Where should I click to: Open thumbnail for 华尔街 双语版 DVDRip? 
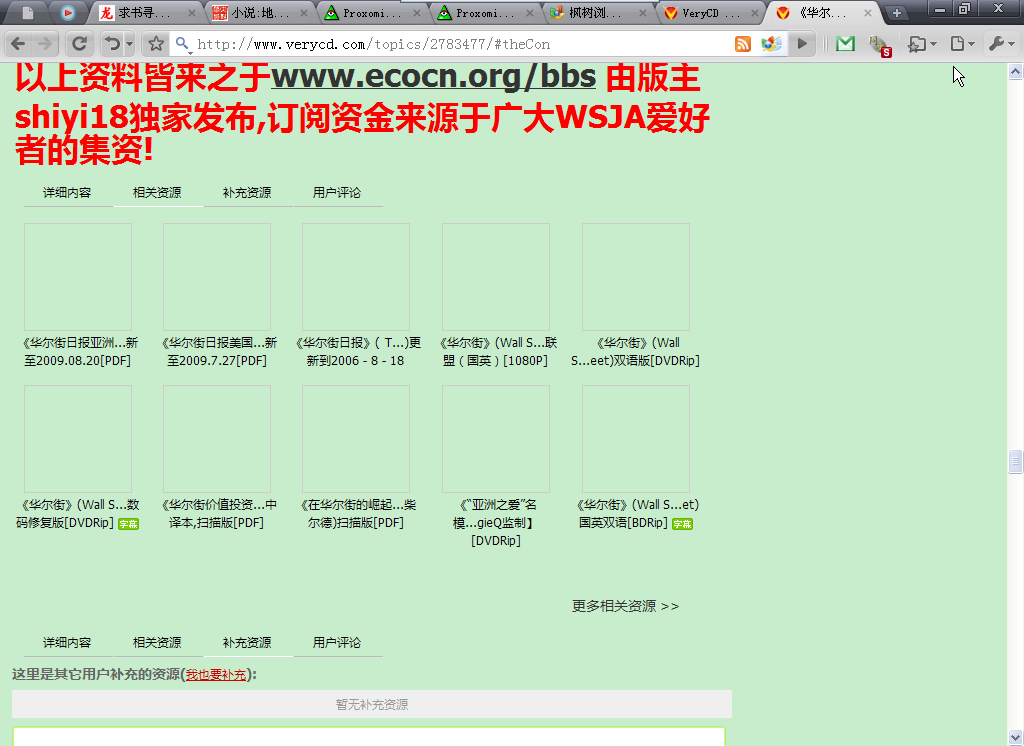(x=635, y=277)
